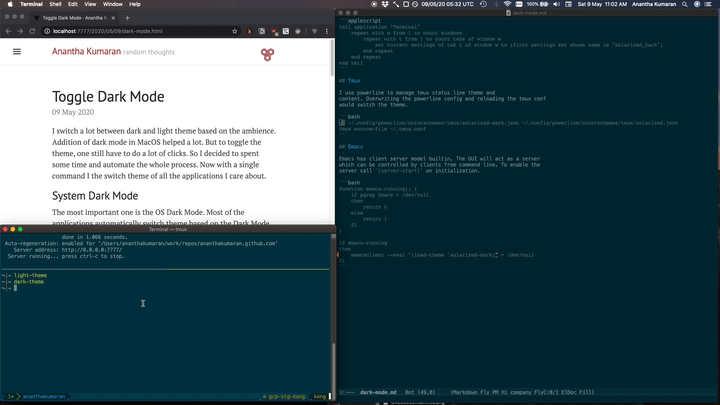
Task: Click the tmux source-file line in Emacs
Action: click(x=382, y=129)
